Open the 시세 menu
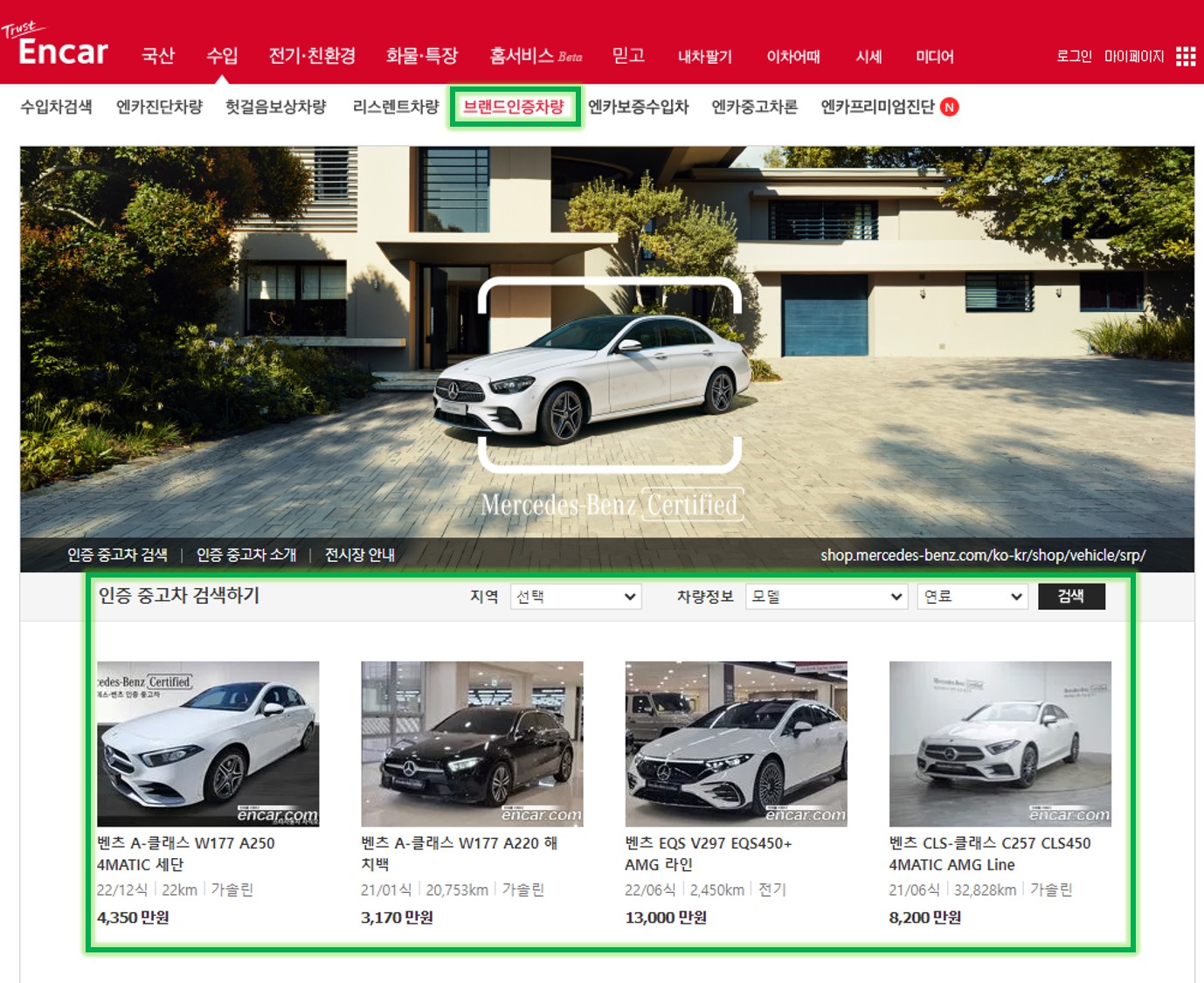Screen dimensions: 1204x983 868,57
